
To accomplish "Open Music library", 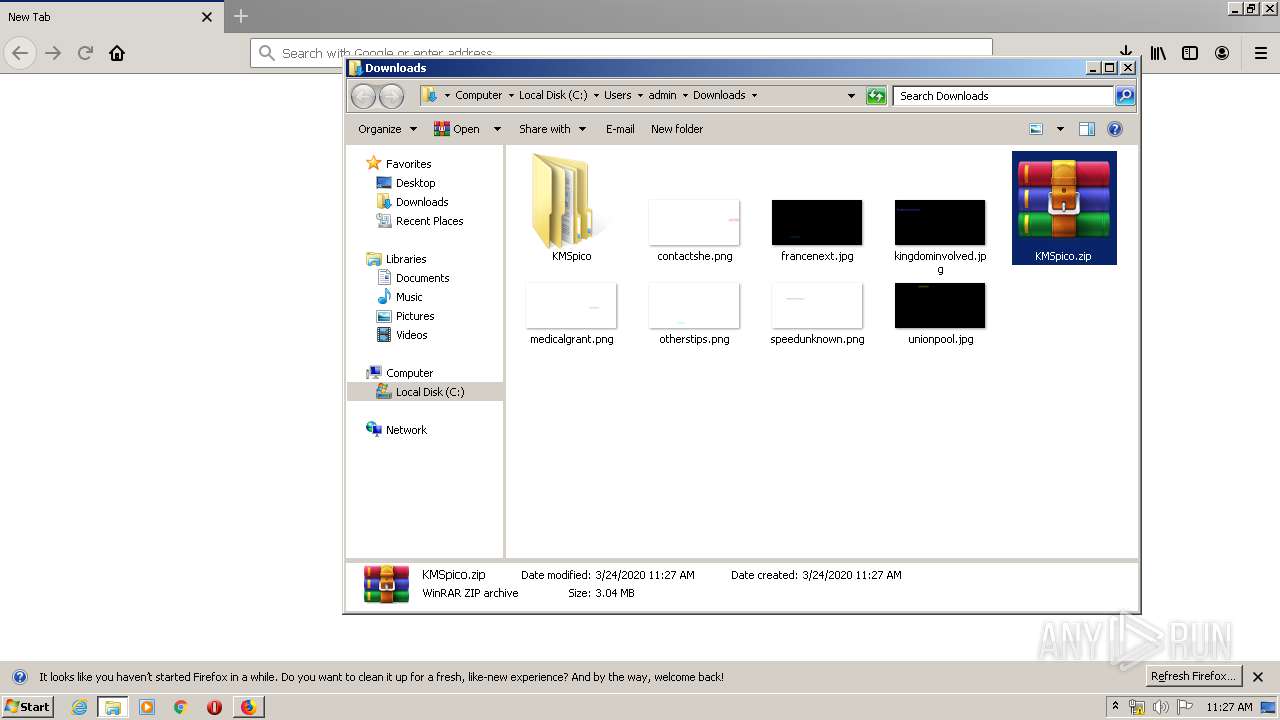I will (x=400, y=297).
